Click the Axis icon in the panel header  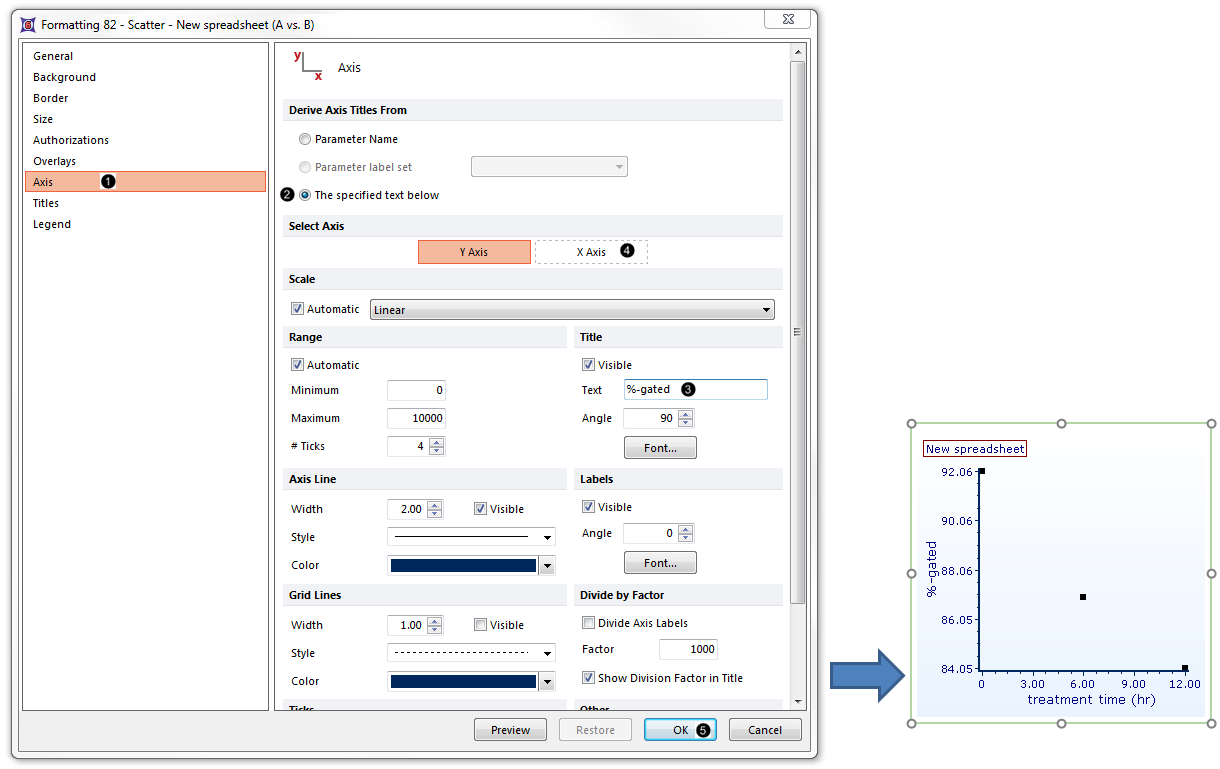(x=308, y=66)
